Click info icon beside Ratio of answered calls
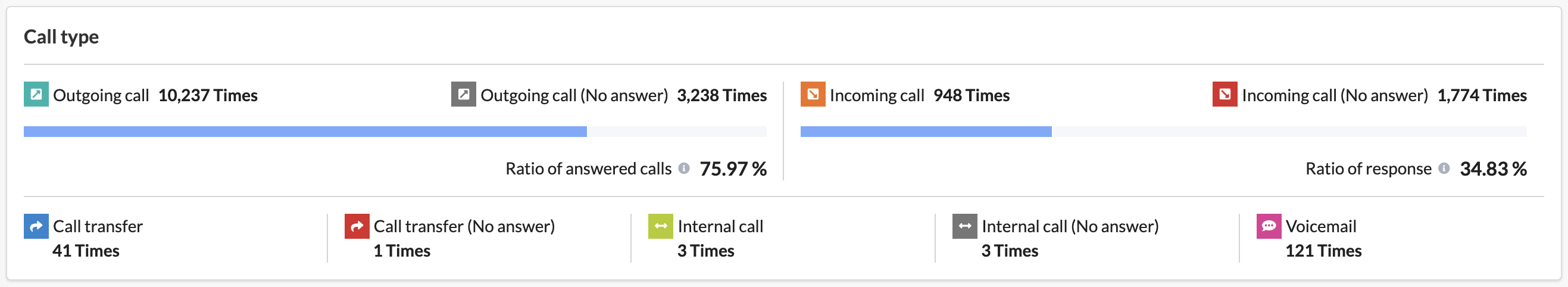This screenshot has height=287, width=1568. pyautogui.click(x=684, y=168)
